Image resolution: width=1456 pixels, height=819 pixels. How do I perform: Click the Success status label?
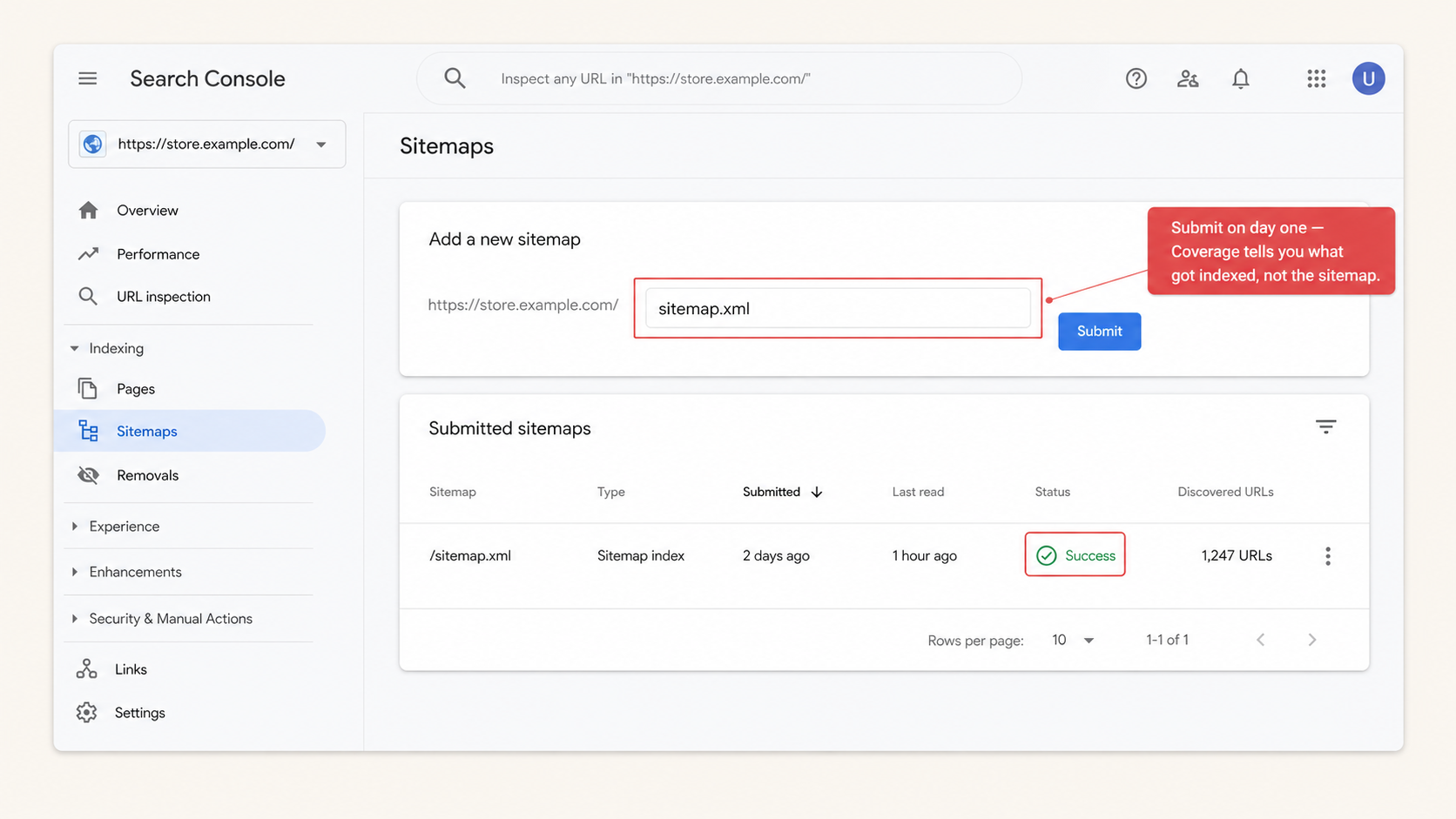[1075, 554]
